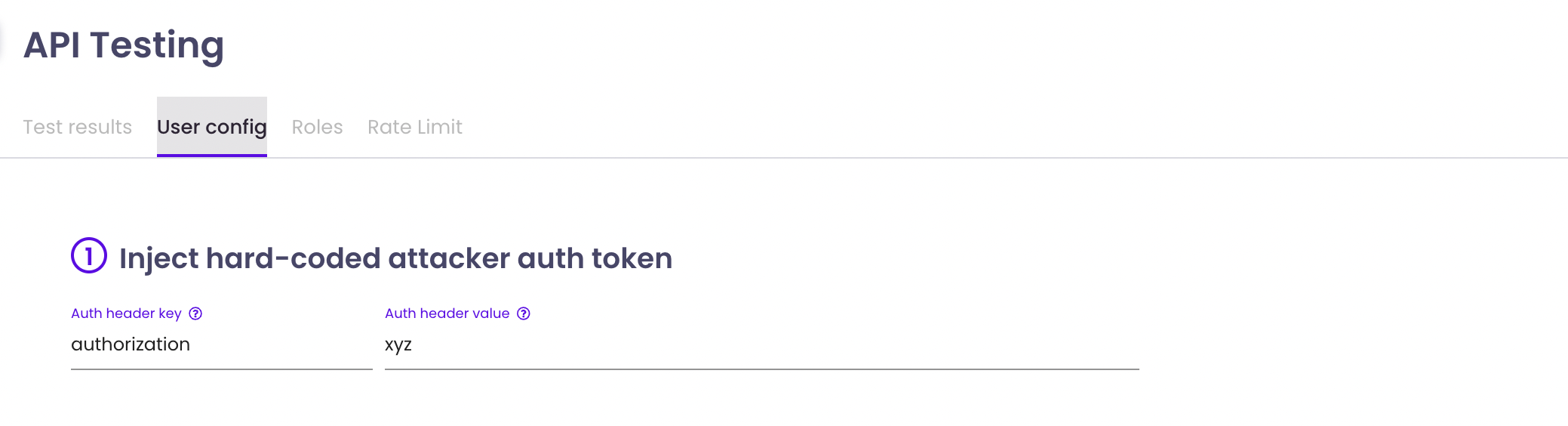The image size is (1568, 426).
Task: Click the Auth header key label
Action: point(126,313)
